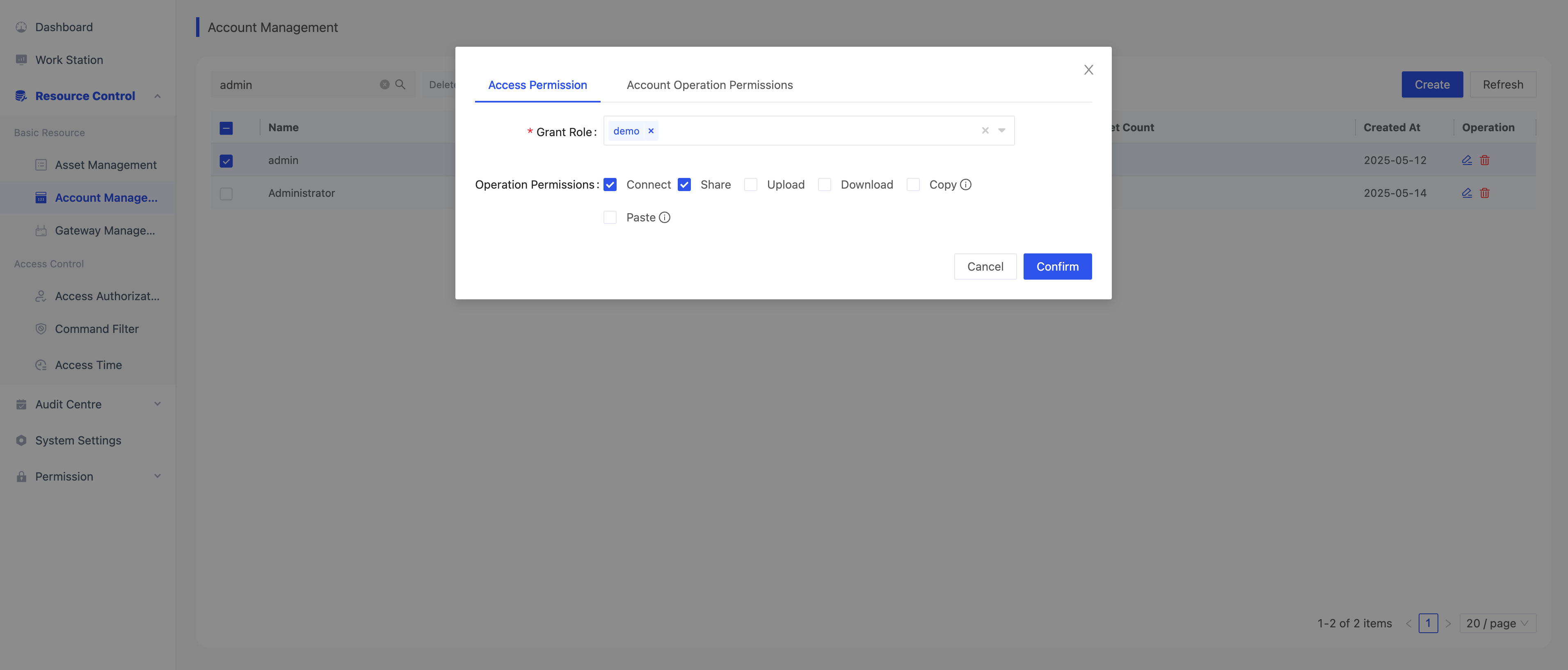Click the Work Station monitor icon
This screenshot has height=670, width=1568.
click(x=21, y=59)
